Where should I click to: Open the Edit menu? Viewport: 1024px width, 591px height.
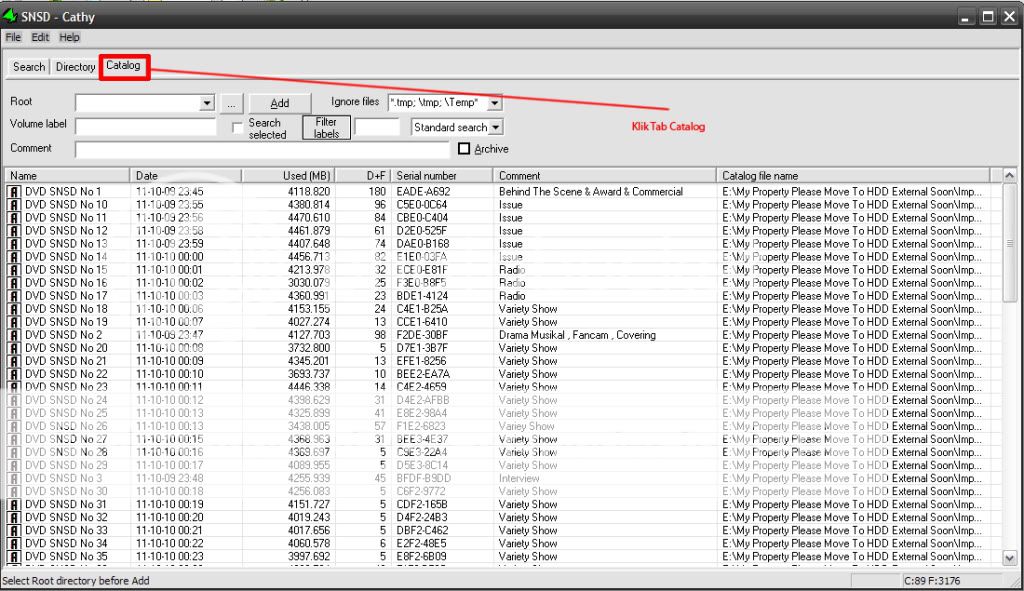(40, 37)
